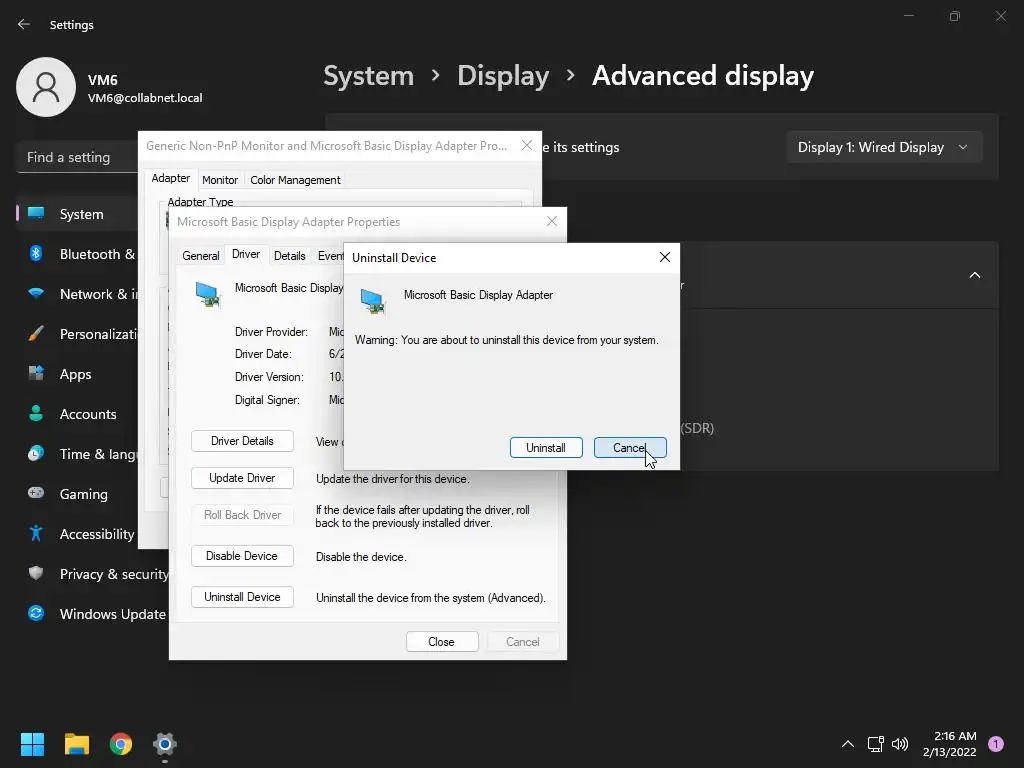The width and height of the screenshot is (1024, 768).
Task: Click the network tray icon
Action: [x=876, y=744]
